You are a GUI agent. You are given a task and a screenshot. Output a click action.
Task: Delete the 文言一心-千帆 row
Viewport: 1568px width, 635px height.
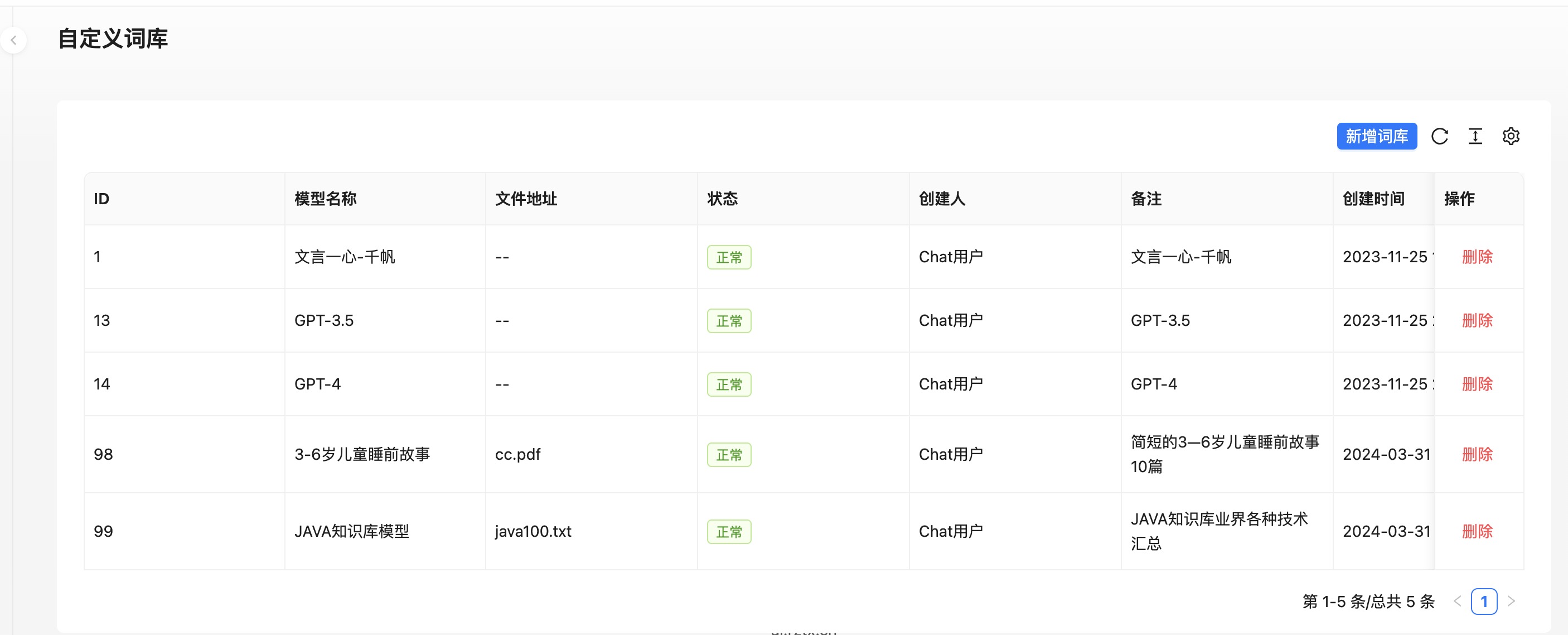(1477, 257)
